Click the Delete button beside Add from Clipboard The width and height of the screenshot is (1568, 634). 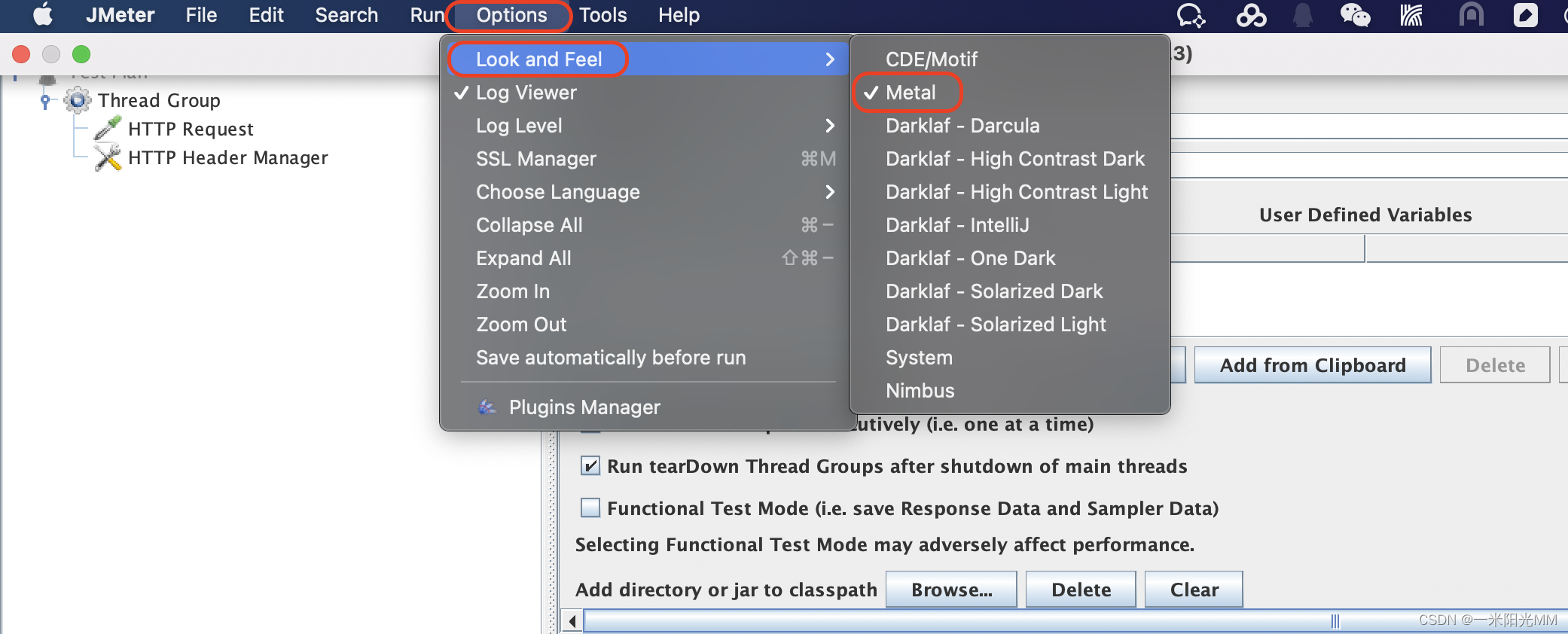(1495, 365)
